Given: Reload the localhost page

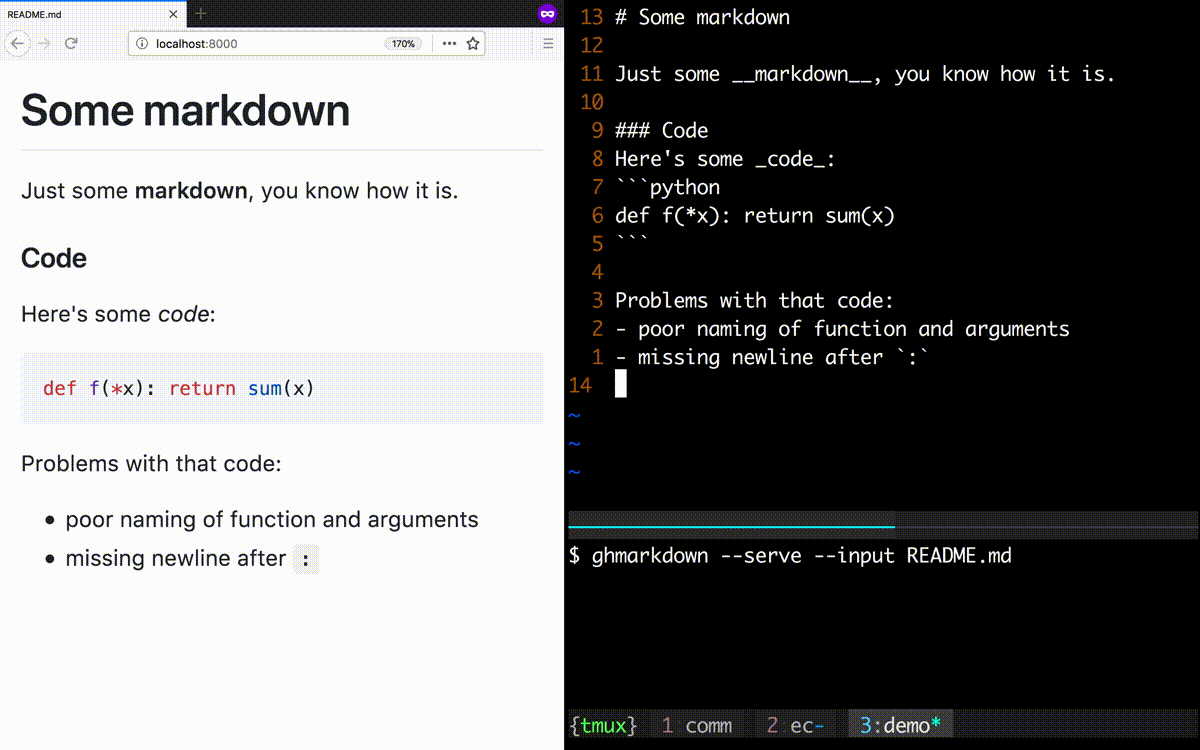Looking at the screenshot, I should point(71,43).
